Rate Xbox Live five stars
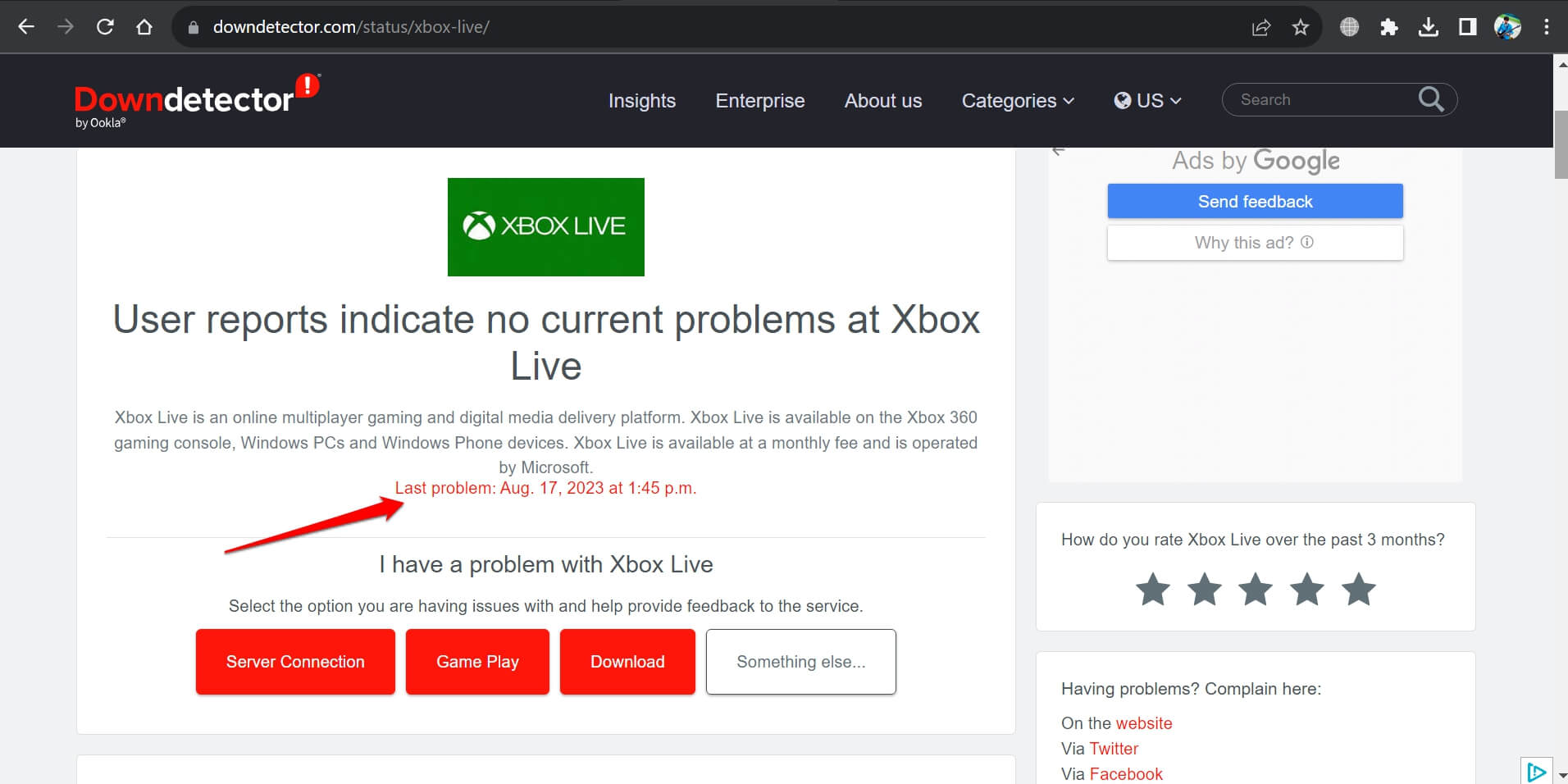This screenshot has height=784, width=1568. [x=1359, y=590]
